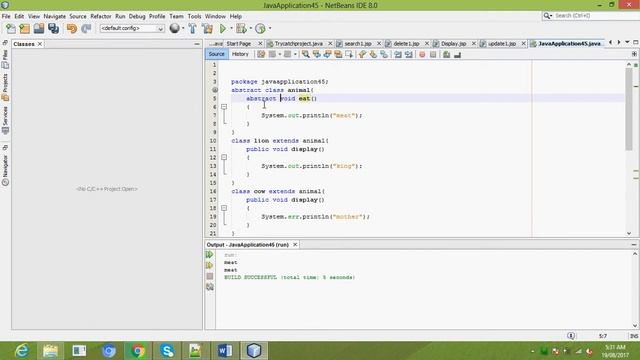Click the green Run Project icon
640x360 pixels.
[223, 28]
